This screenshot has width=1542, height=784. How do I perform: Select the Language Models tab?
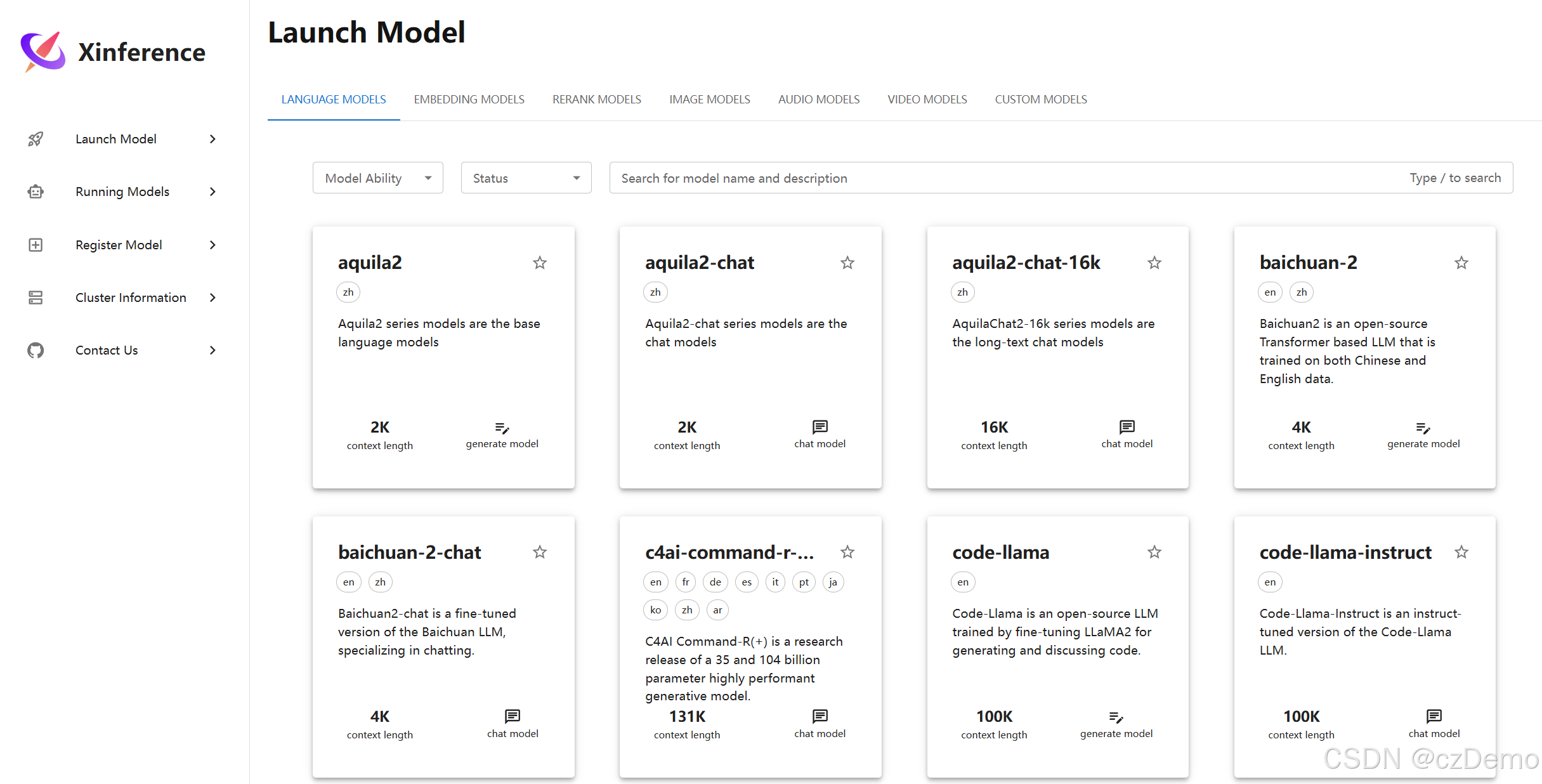coord(334,100)
